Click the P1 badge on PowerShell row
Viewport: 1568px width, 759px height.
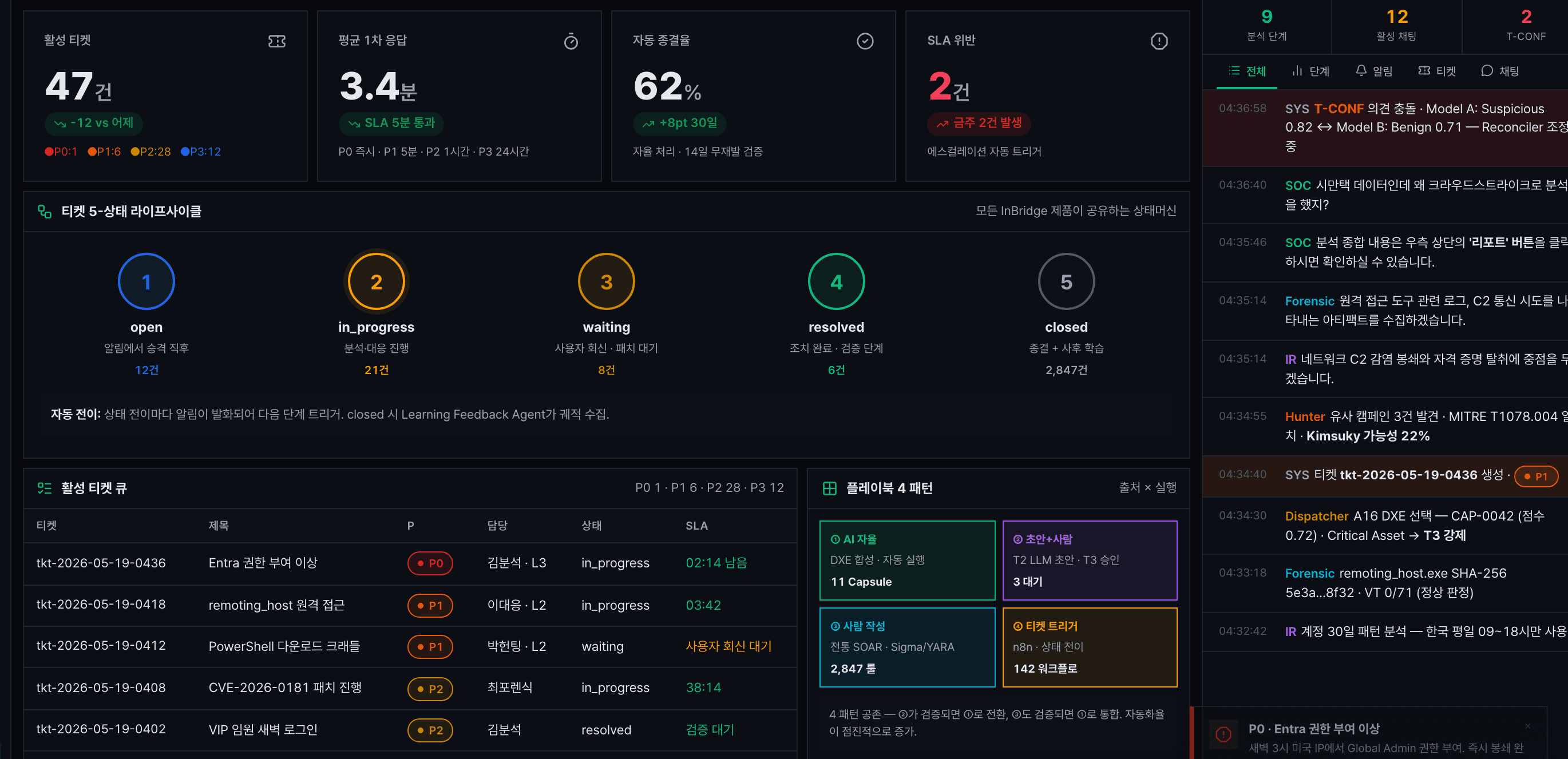(430, 646)
